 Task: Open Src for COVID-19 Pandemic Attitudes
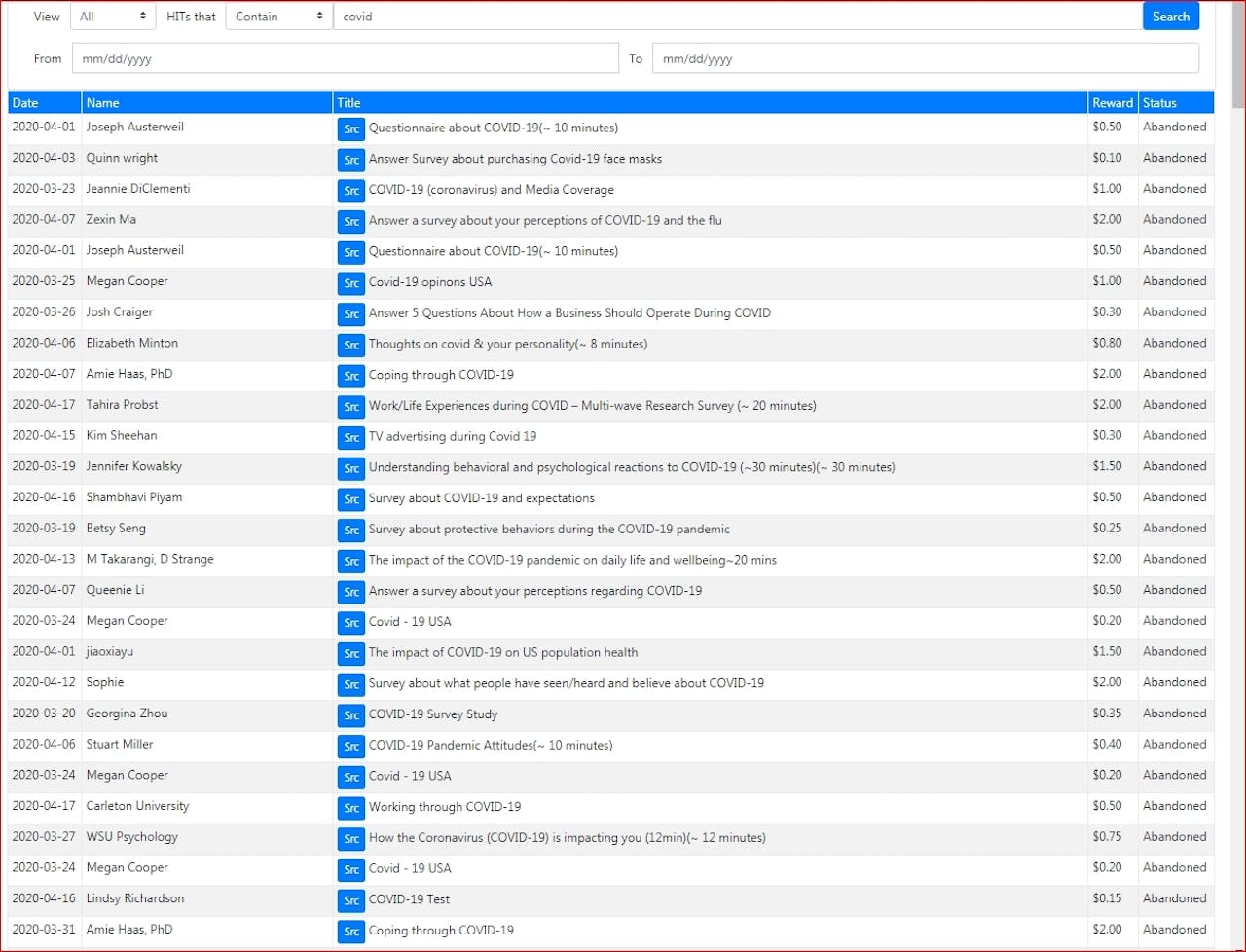tap(351, 746)
